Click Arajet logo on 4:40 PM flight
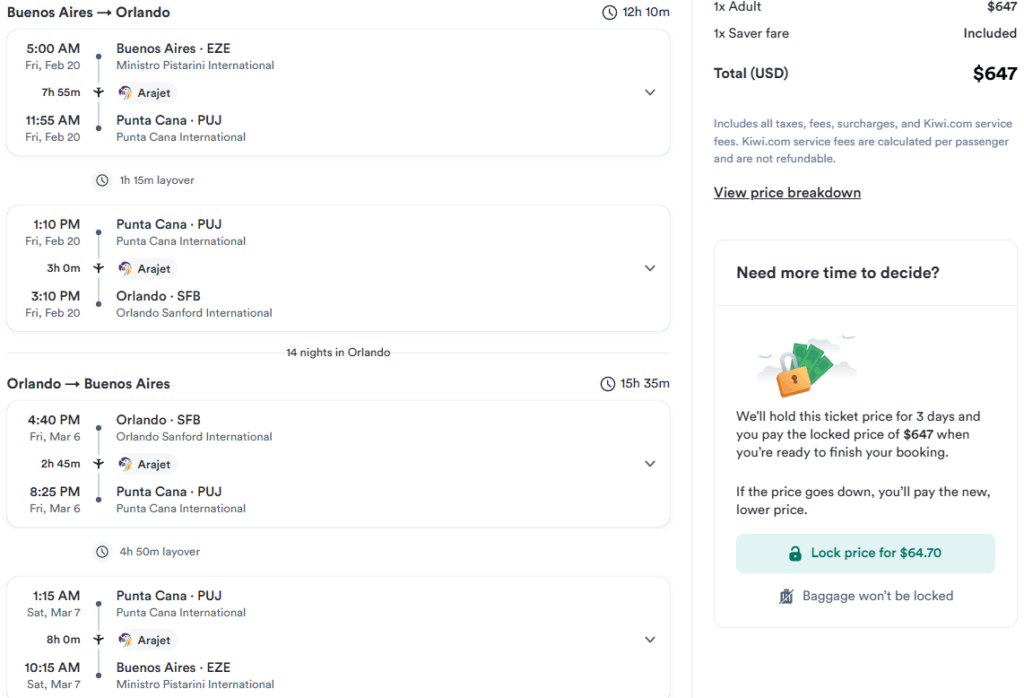Viewport: 1024px width, 698px height. click(x=125, y=464)
